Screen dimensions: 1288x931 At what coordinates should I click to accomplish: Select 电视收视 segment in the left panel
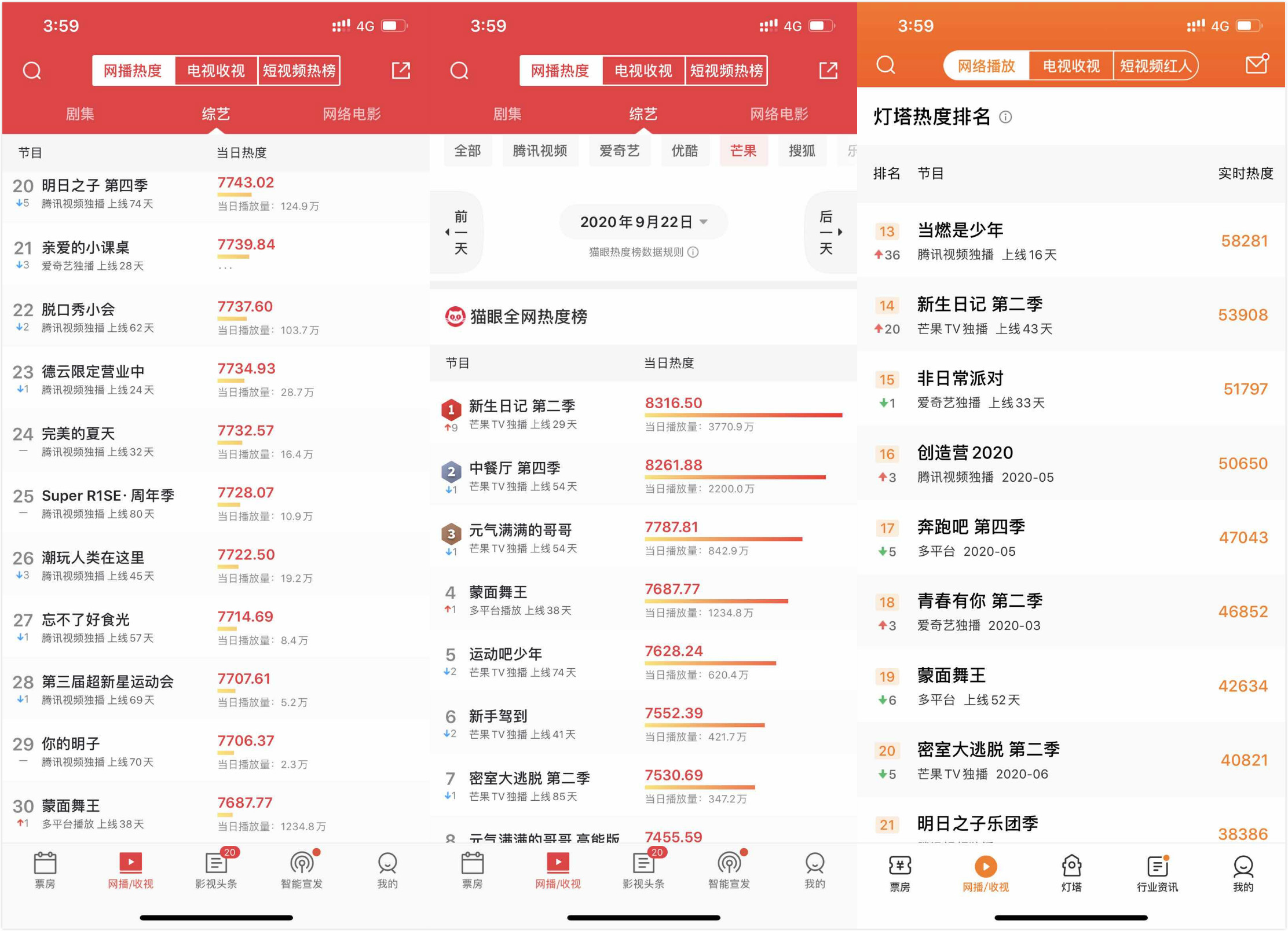click(x=216, y=71)
